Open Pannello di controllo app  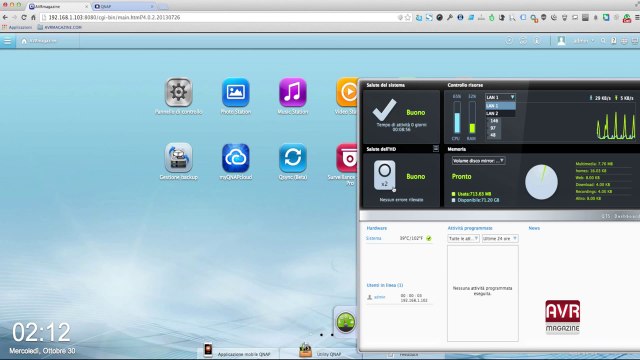click(x=178, y=92)
